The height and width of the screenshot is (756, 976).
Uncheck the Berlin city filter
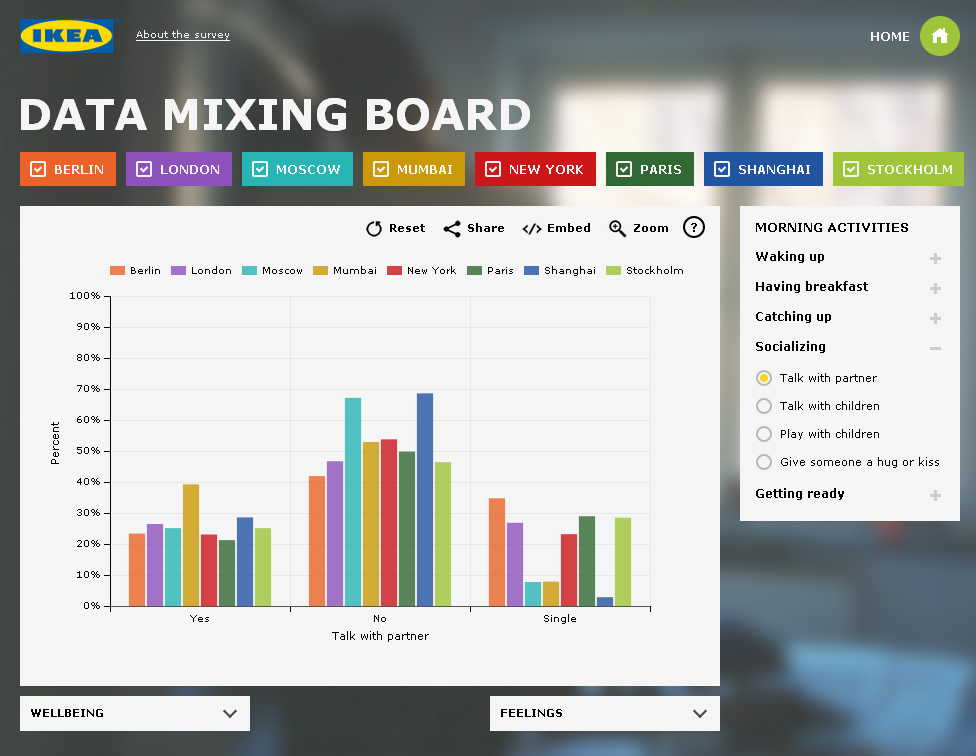[x=38, y=170]
